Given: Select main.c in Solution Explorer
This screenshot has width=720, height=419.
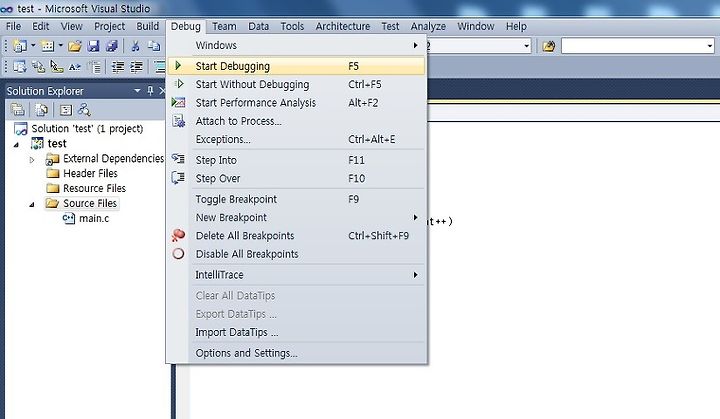Looking at the screenshot, I should pyautogui.click(x=94, y=218).
